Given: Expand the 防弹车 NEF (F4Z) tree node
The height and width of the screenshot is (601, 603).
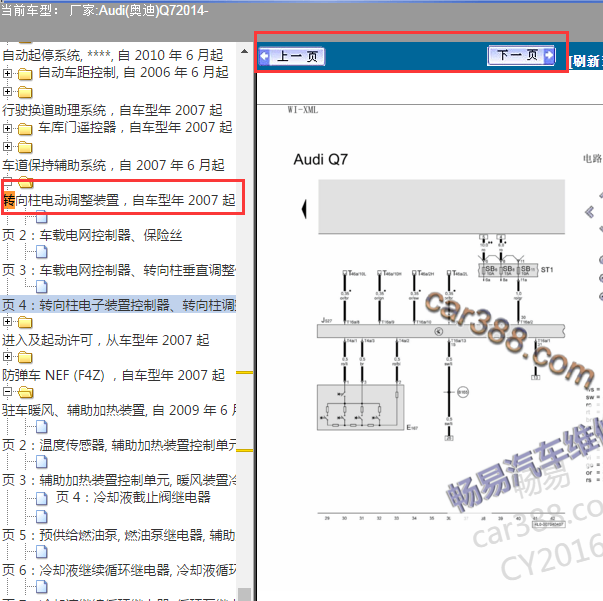Looking at the screenshot, I should [7, 356].
